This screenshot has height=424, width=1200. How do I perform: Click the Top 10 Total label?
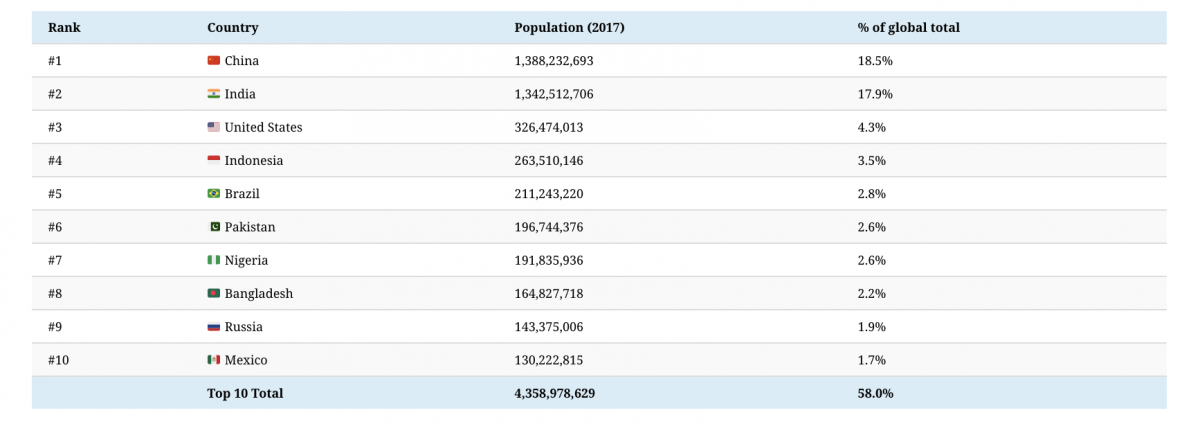pyautogui.click(x=245, y=394)
